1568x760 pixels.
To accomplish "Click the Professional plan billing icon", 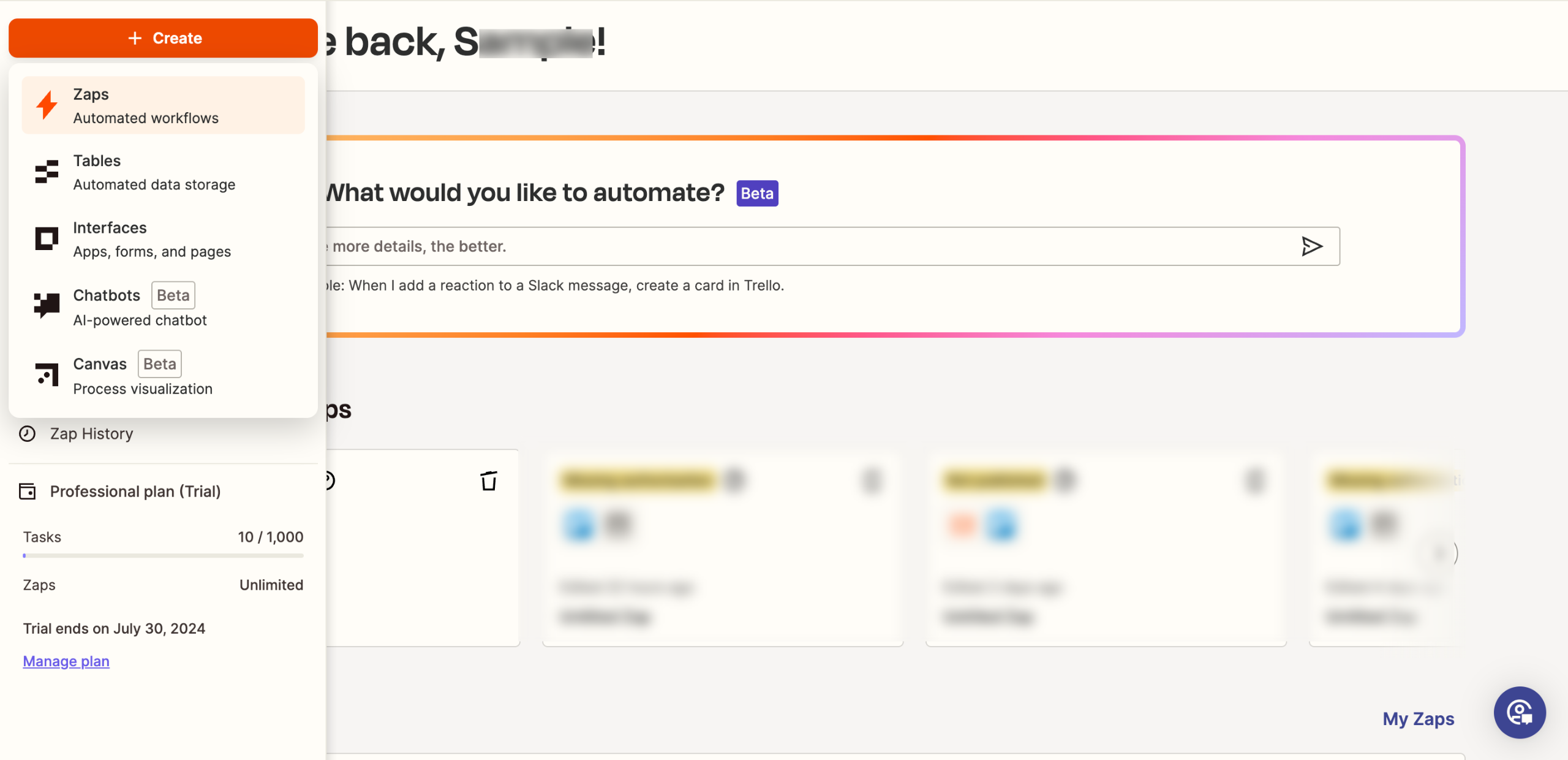I will click(27, 492).
